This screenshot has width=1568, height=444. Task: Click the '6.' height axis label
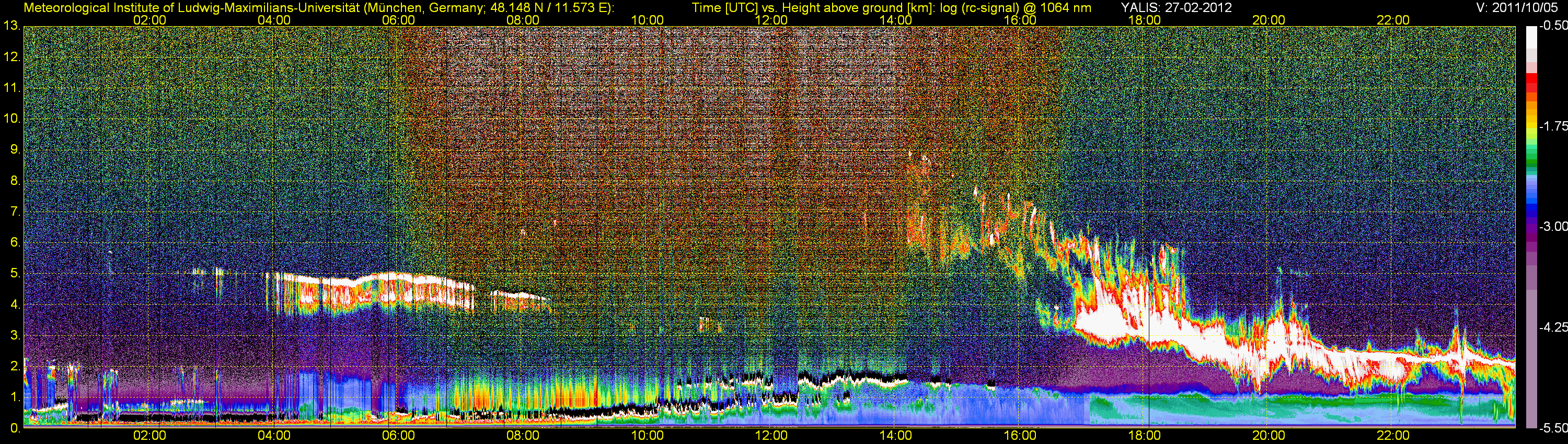(x=15, y=243)
